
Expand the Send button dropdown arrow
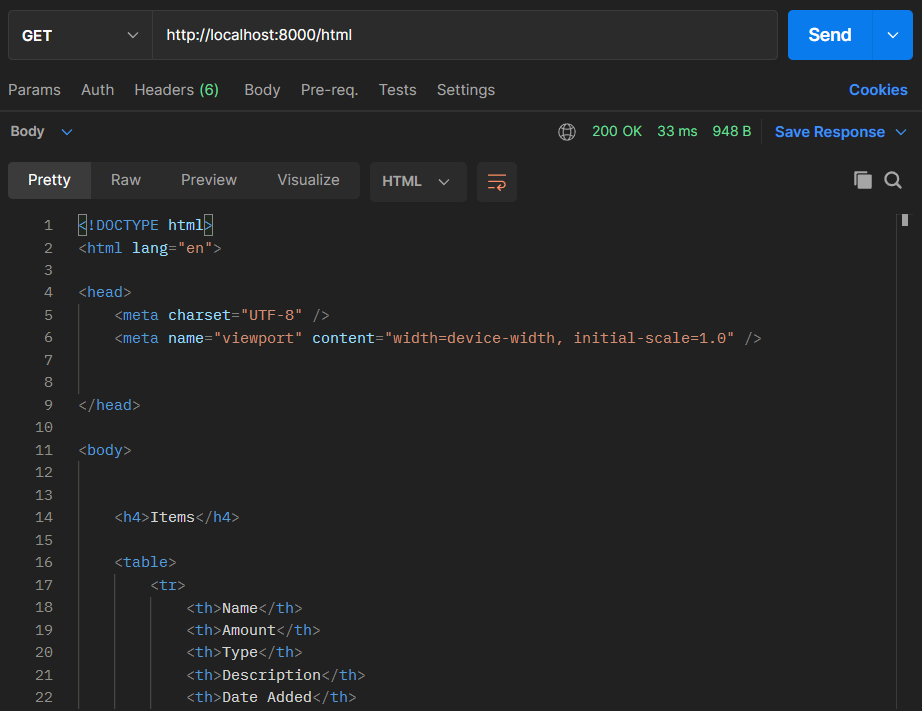pyautogui.click(x=891, y=35)
